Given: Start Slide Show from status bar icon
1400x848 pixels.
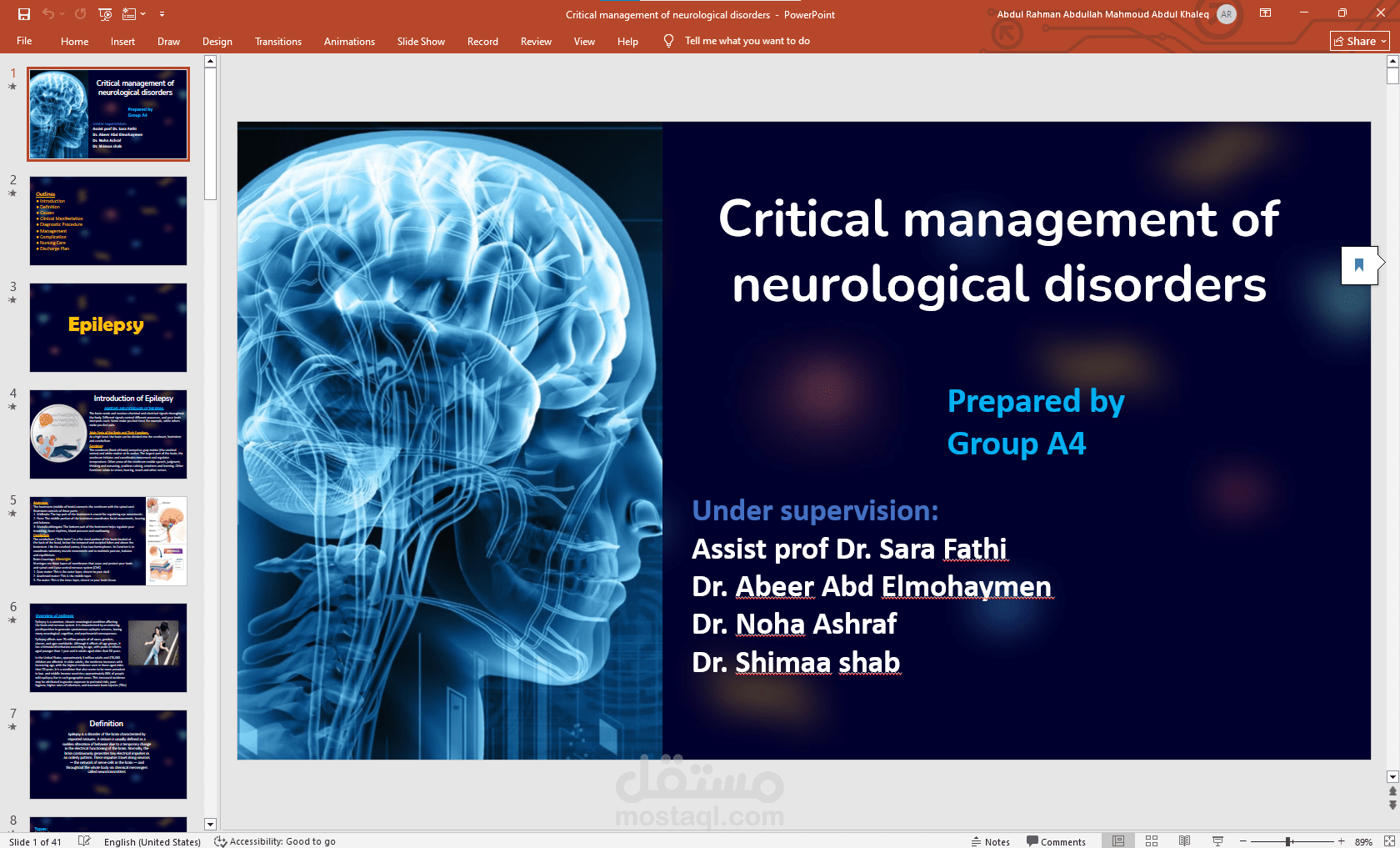Looking at the screenshot, I should 1217,840.
